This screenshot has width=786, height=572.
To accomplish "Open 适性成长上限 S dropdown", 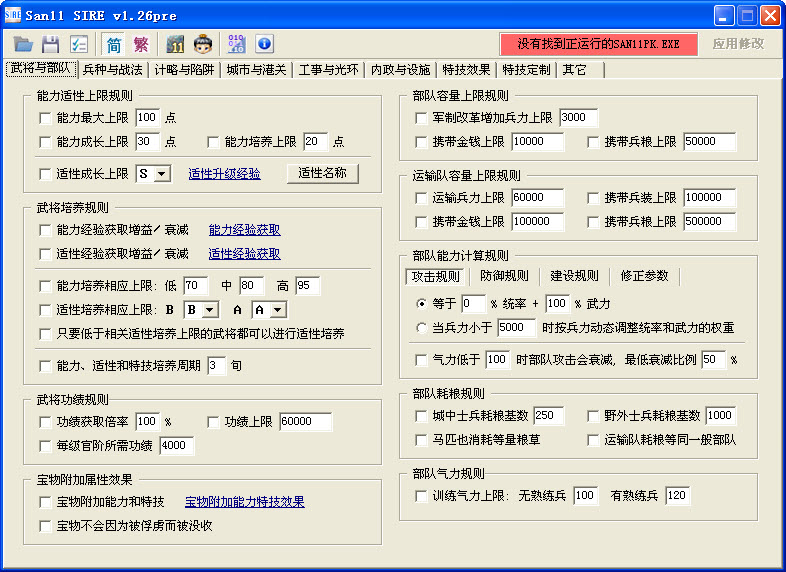I will pyautogui.click(x=154, y=174).
